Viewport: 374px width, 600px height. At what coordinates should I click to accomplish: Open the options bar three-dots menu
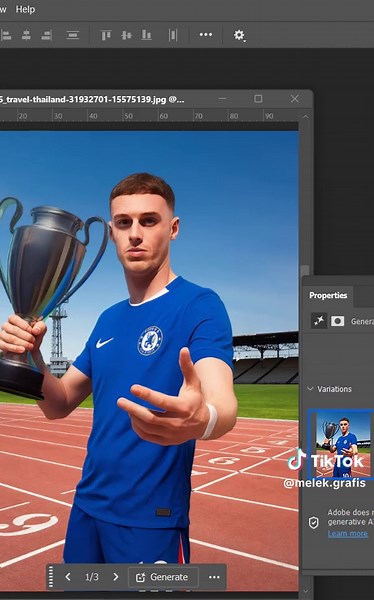[206, 35]
